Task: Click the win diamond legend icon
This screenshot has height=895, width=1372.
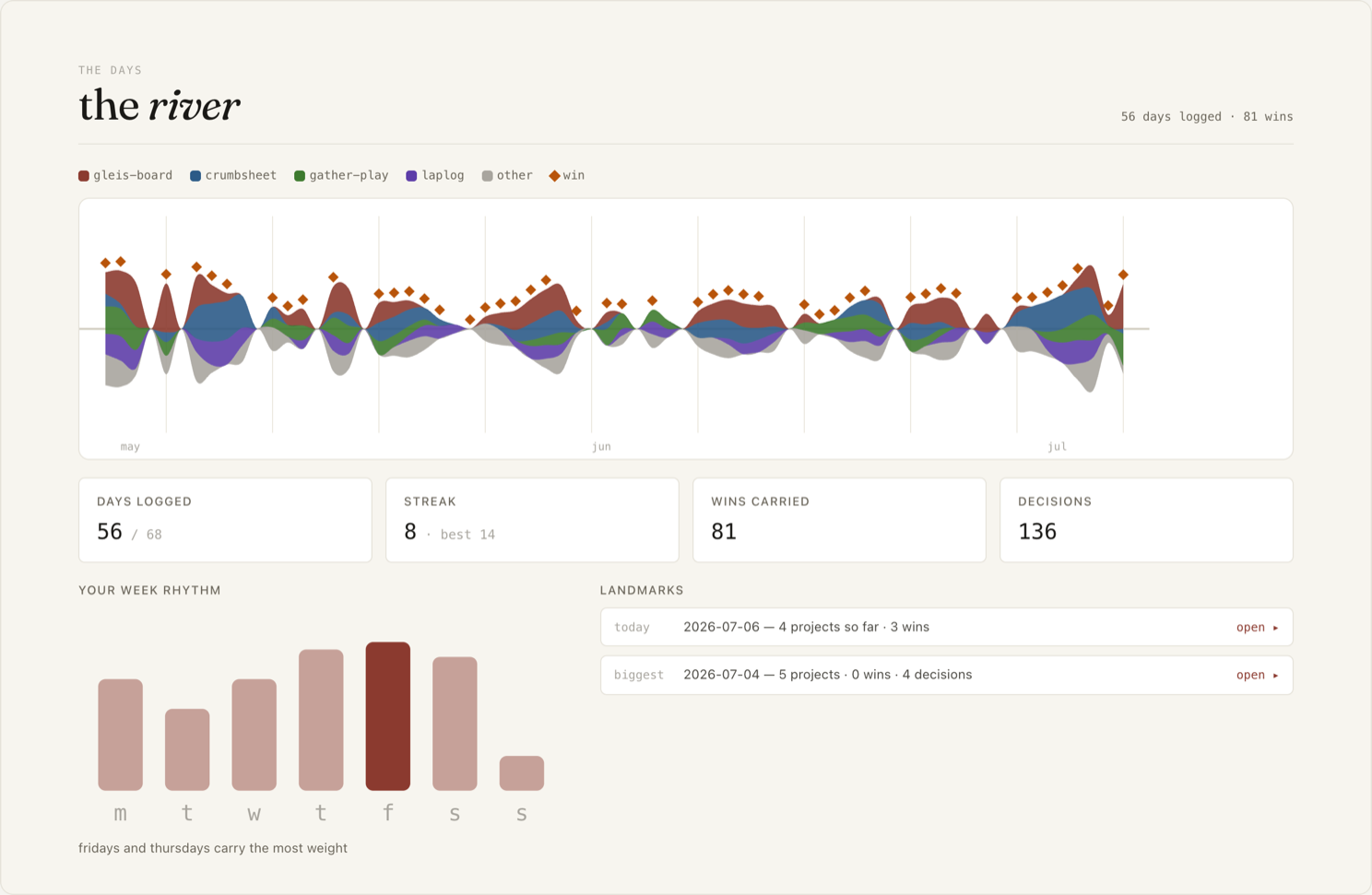Action: pos(554,176)
